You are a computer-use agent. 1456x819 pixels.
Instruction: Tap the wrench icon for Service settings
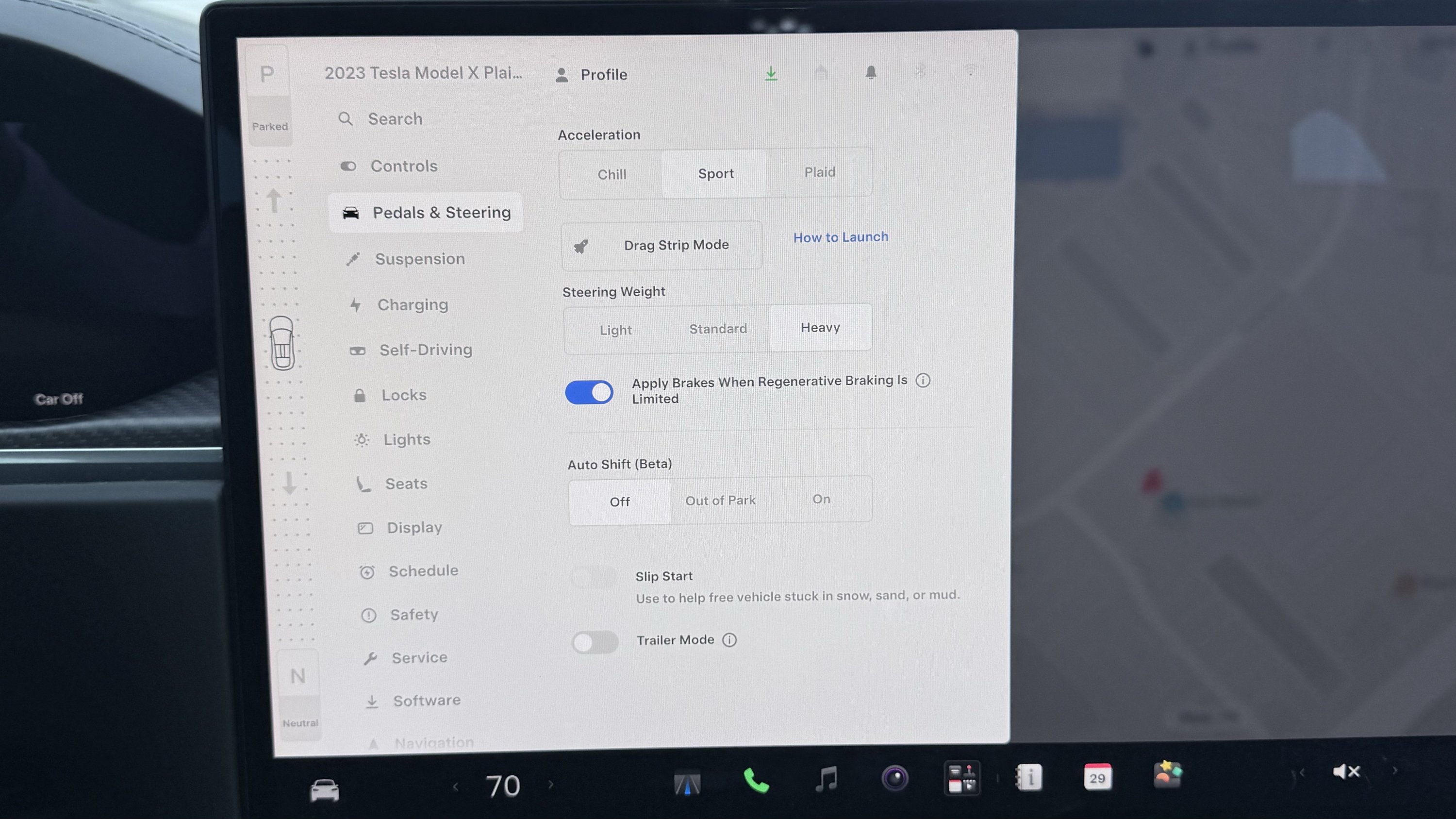(370, 658)
